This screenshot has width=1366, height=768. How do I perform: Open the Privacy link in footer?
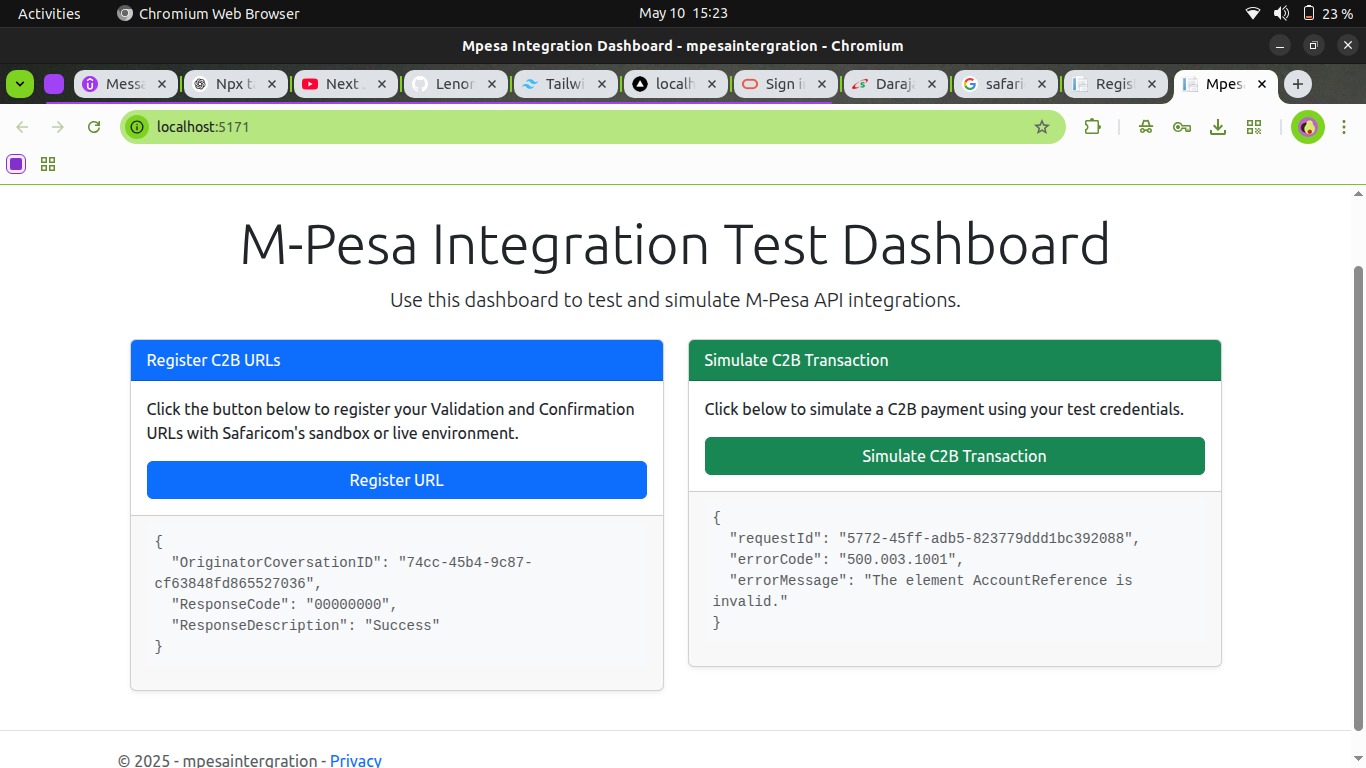(356, 760)
